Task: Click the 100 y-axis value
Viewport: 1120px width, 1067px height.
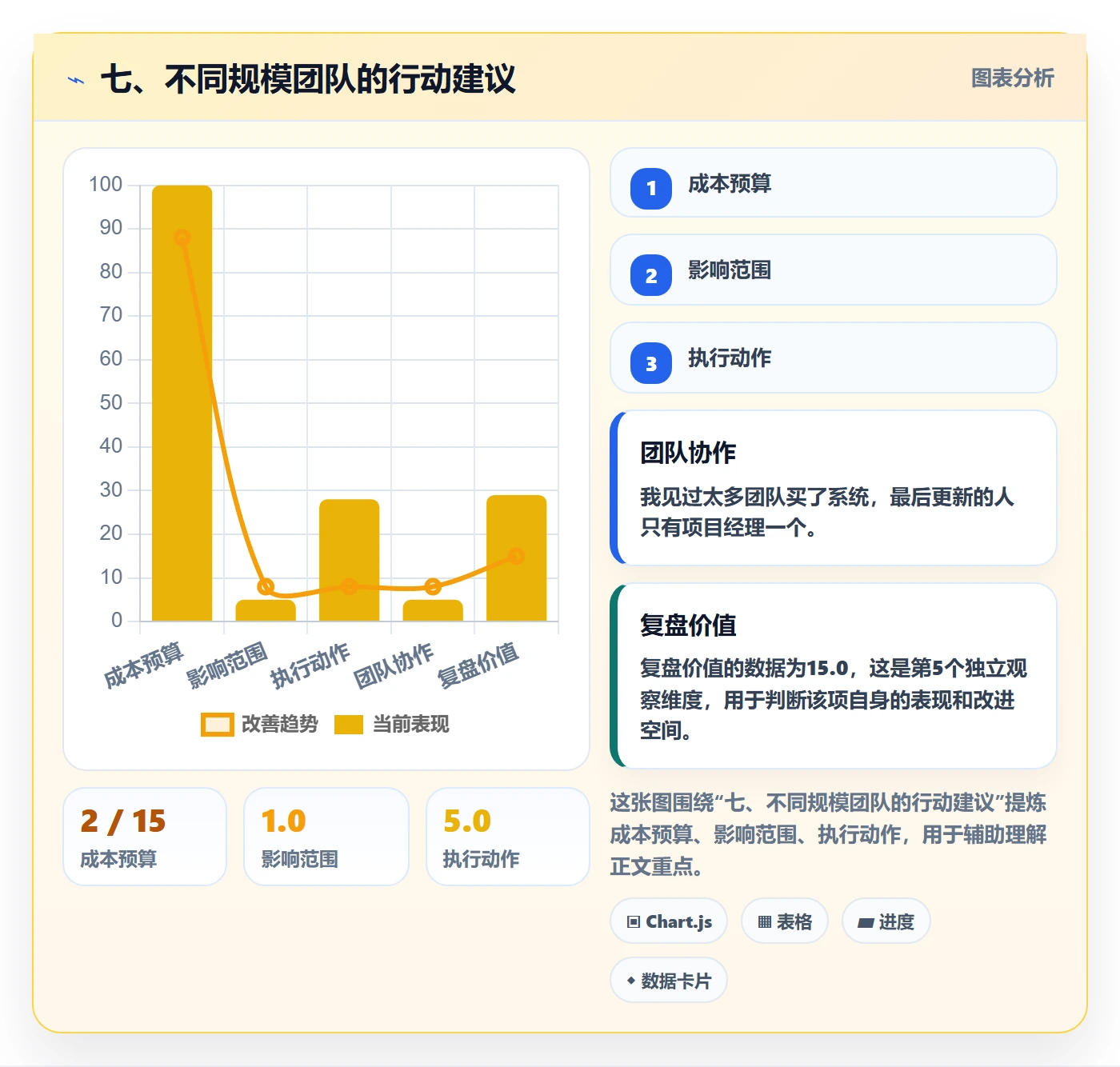Action: (106, 185)
